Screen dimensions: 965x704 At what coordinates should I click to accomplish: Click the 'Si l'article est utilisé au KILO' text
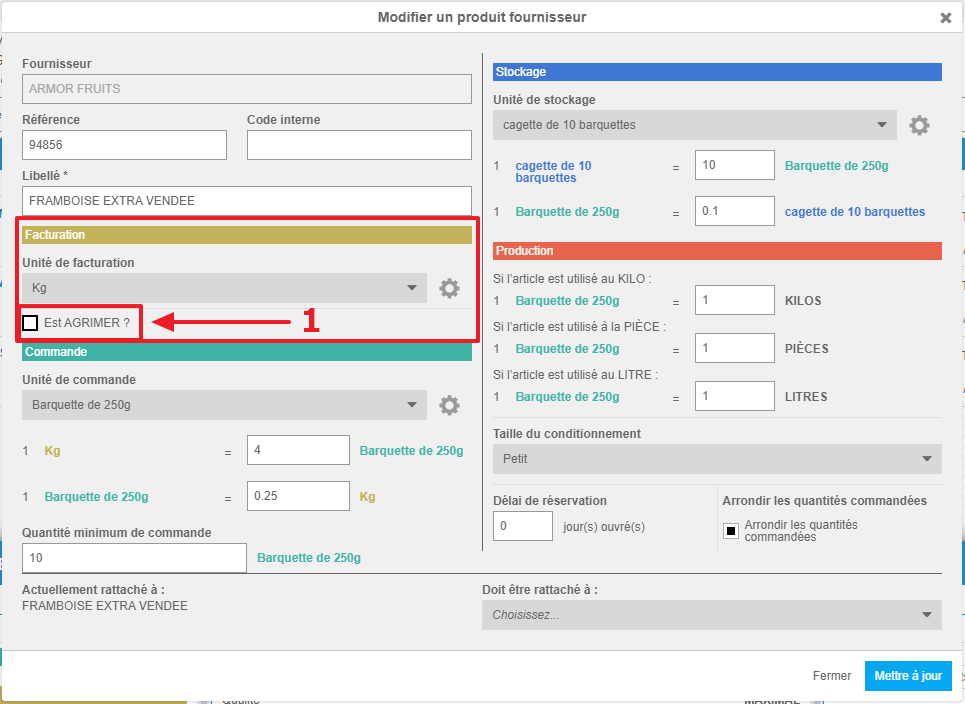tap(572, 279)
